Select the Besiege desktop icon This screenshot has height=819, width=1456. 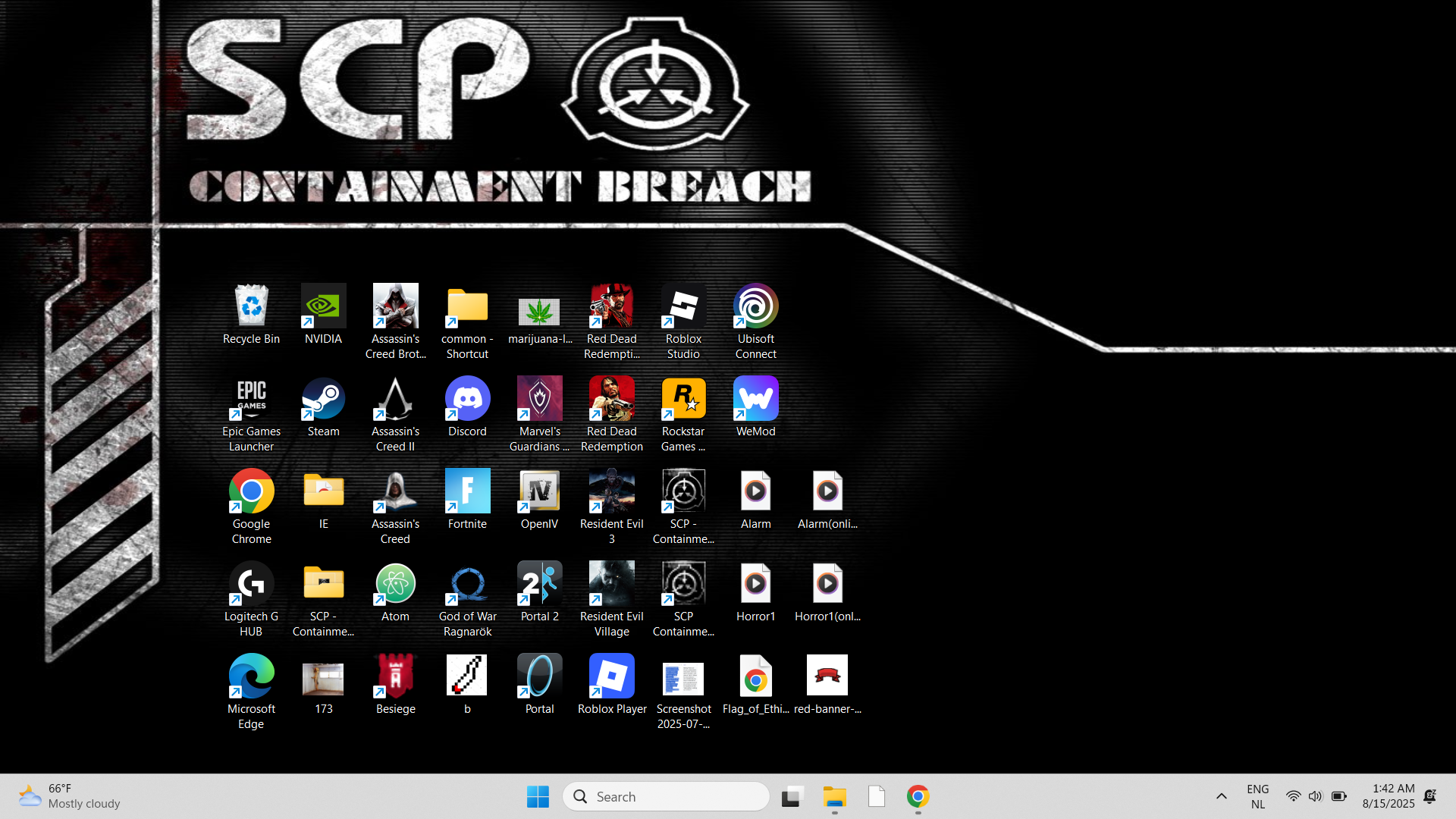395,685
